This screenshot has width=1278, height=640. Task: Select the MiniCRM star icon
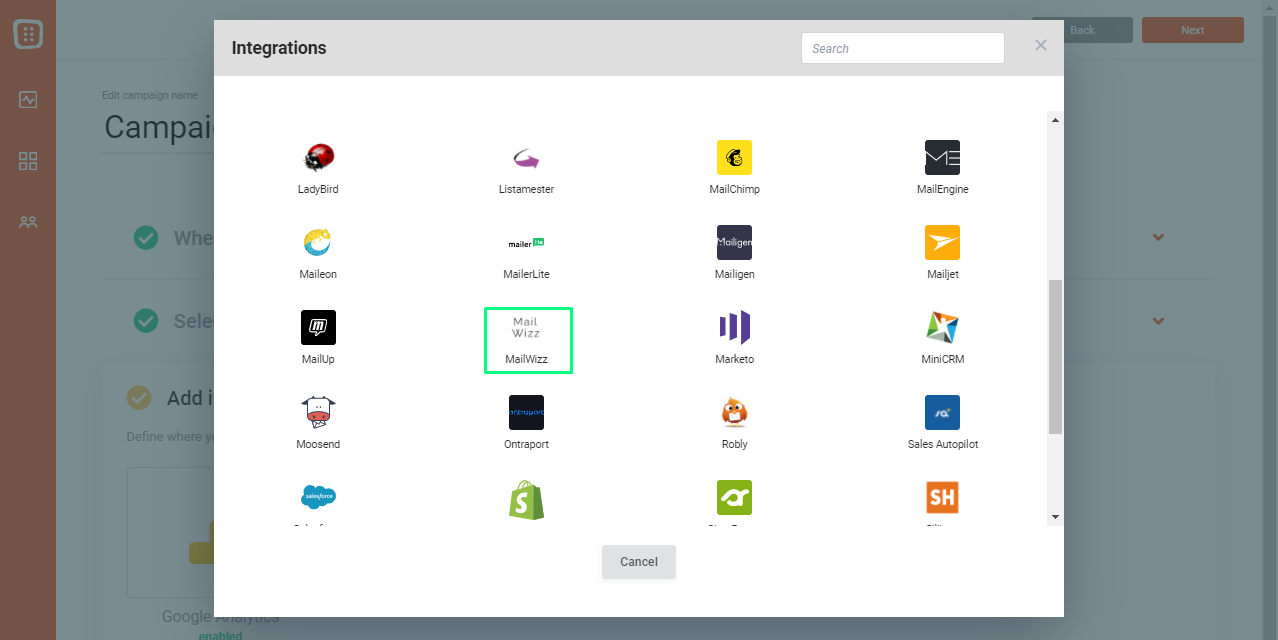pos(942,327)
